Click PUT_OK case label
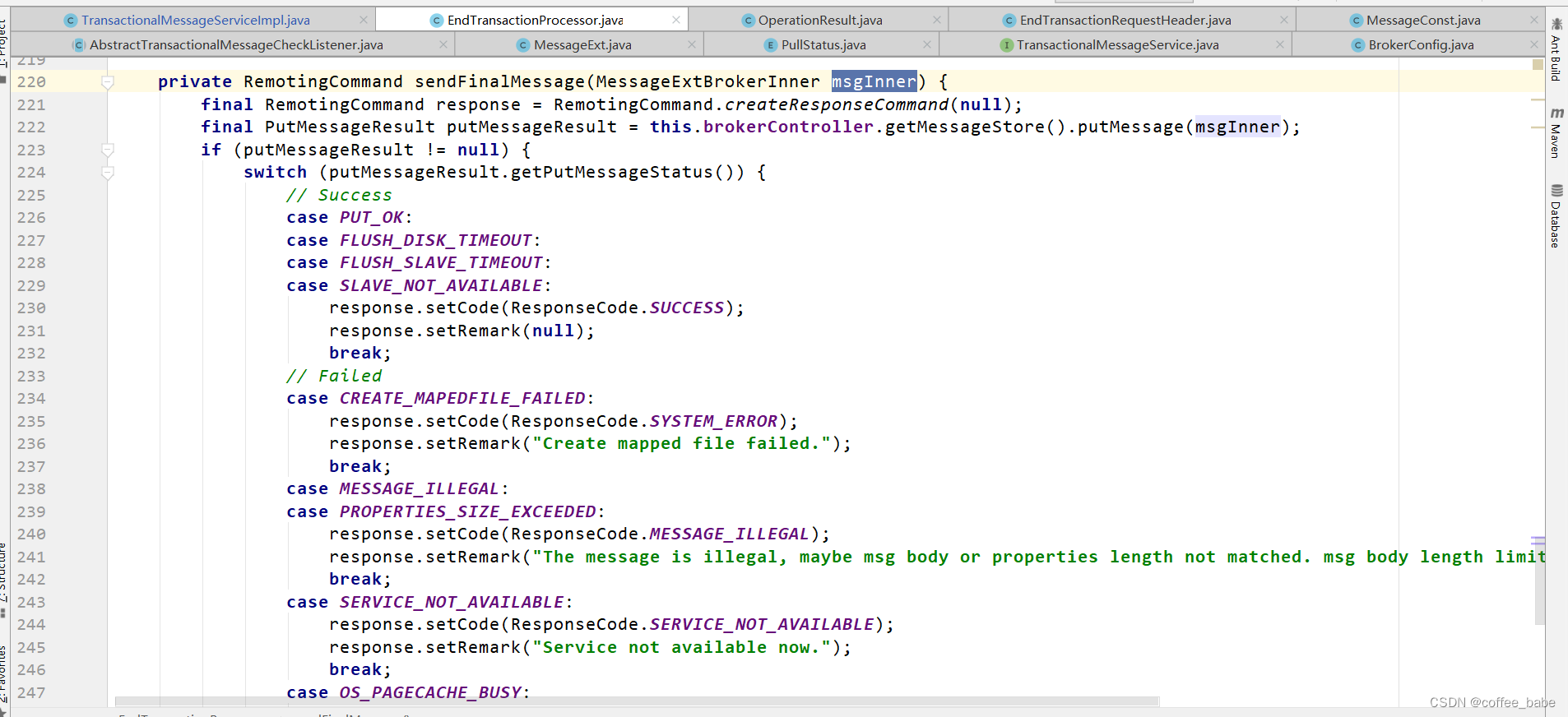The width and height of the screenshot is (1568, 717). coord(371,217)
